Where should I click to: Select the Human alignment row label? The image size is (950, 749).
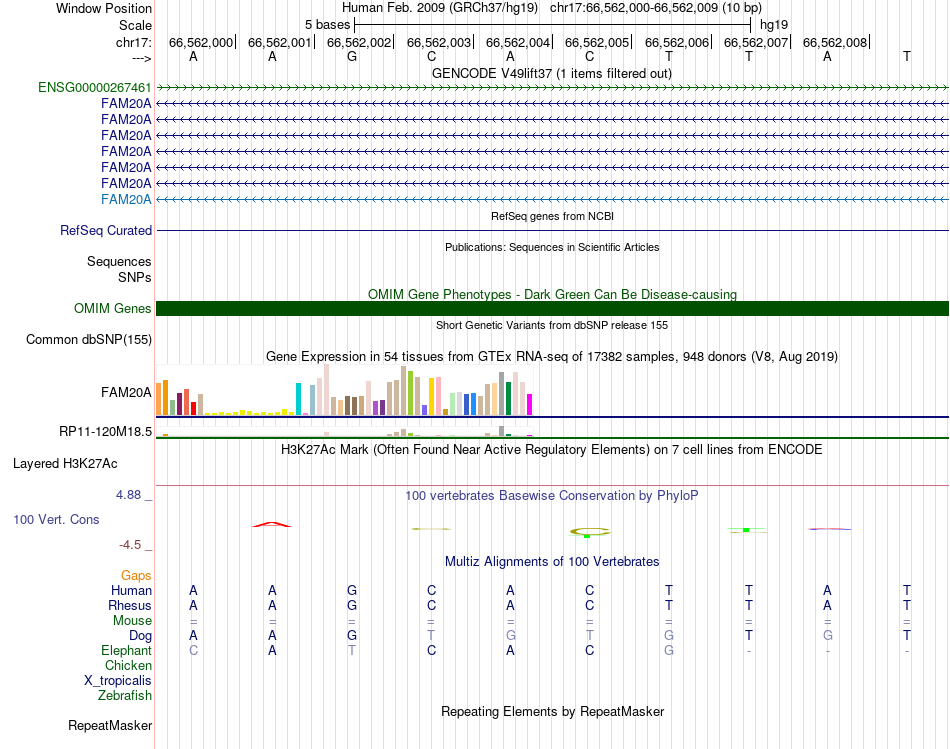(131, 590)
